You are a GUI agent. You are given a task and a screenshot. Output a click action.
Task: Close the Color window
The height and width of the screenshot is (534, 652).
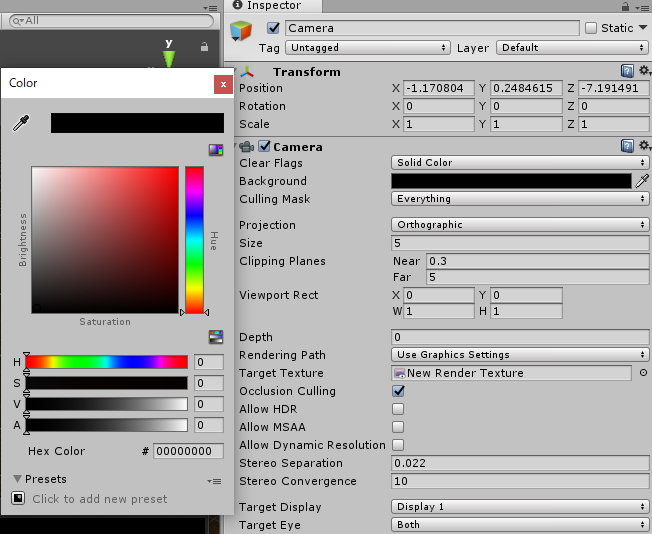(x=223, y=84)
